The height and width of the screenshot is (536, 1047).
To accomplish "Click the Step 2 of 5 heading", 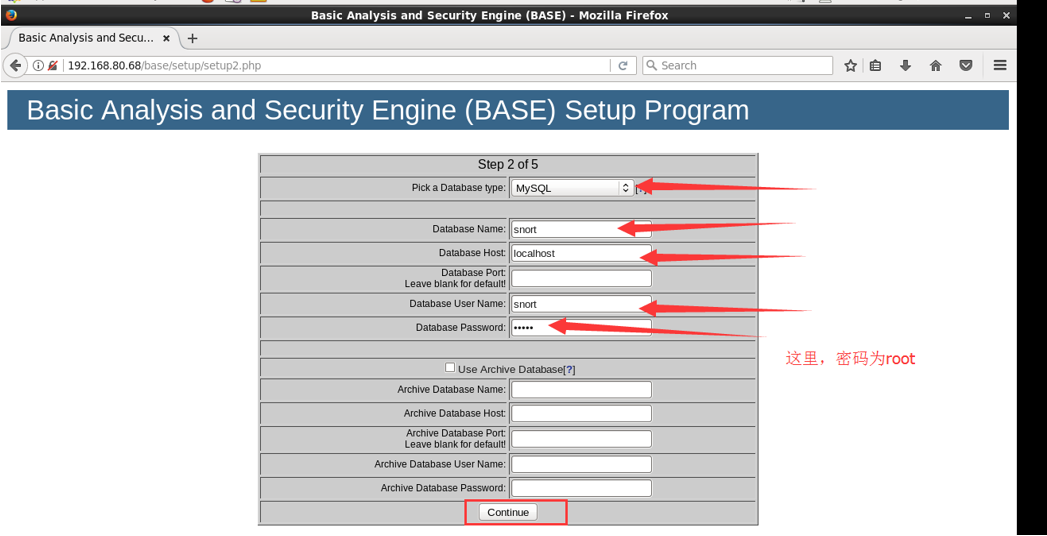I will point(507,164).
